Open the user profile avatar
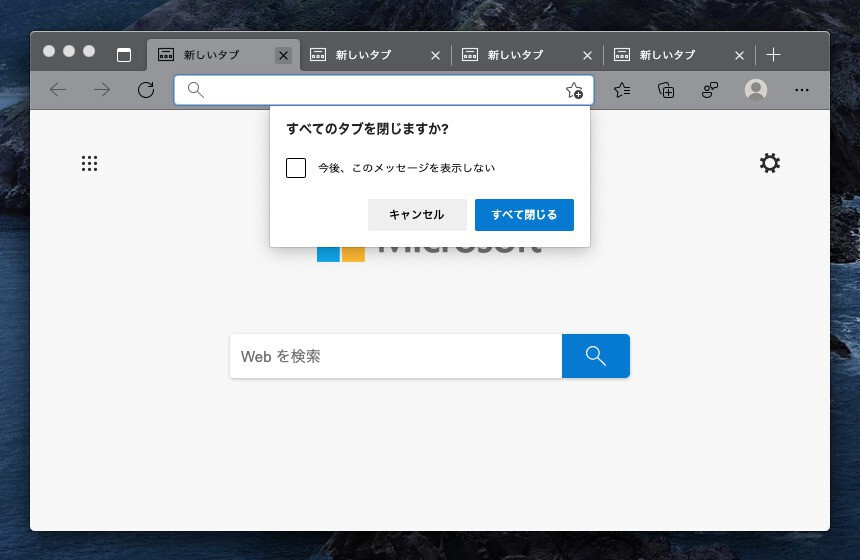The image size is (860, 560). [756, 90]
